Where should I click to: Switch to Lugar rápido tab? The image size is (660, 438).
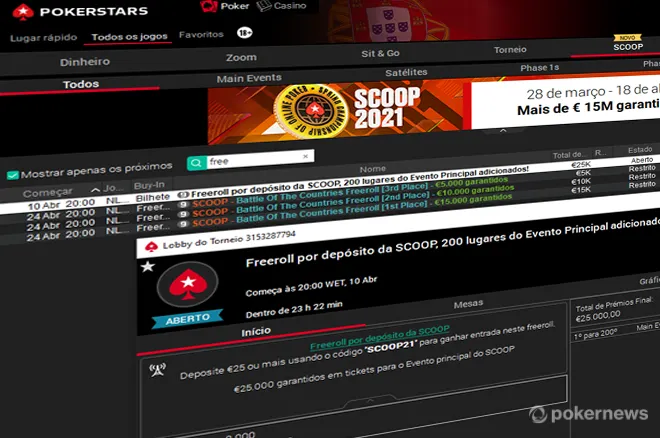[x=44, y=37]
